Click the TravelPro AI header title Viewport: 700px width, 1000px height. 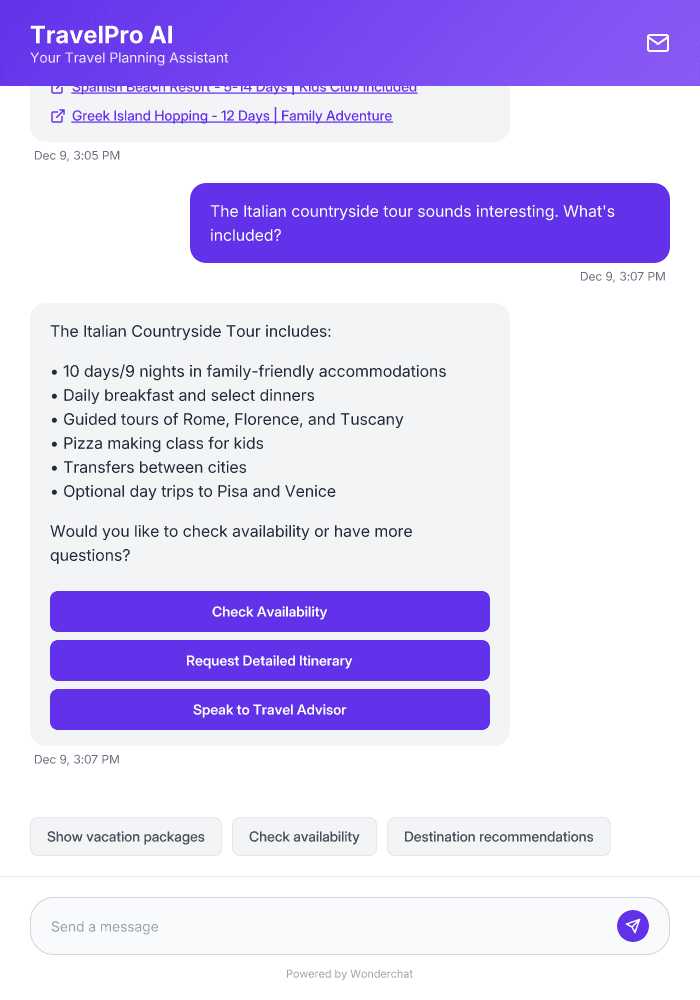coord(100,34)
